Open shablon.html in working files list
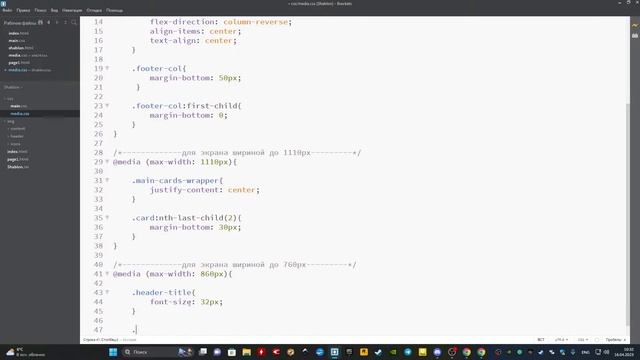 21,48
